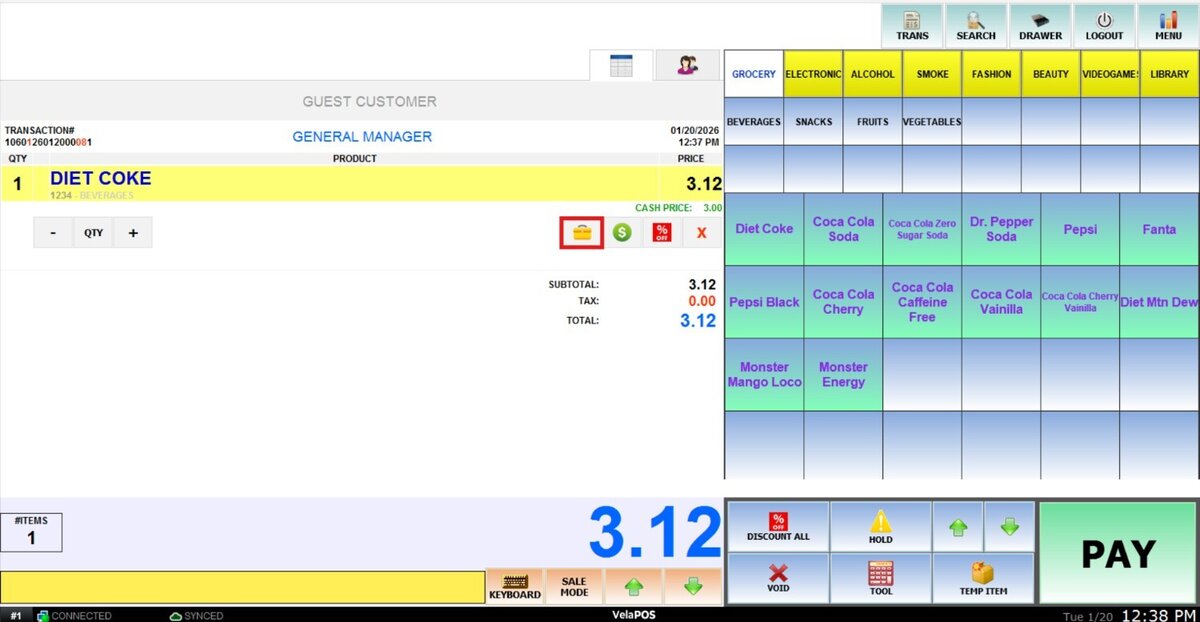Click down arrow next to SALE MODE
1200x622 pixels.
coord(692,586)
